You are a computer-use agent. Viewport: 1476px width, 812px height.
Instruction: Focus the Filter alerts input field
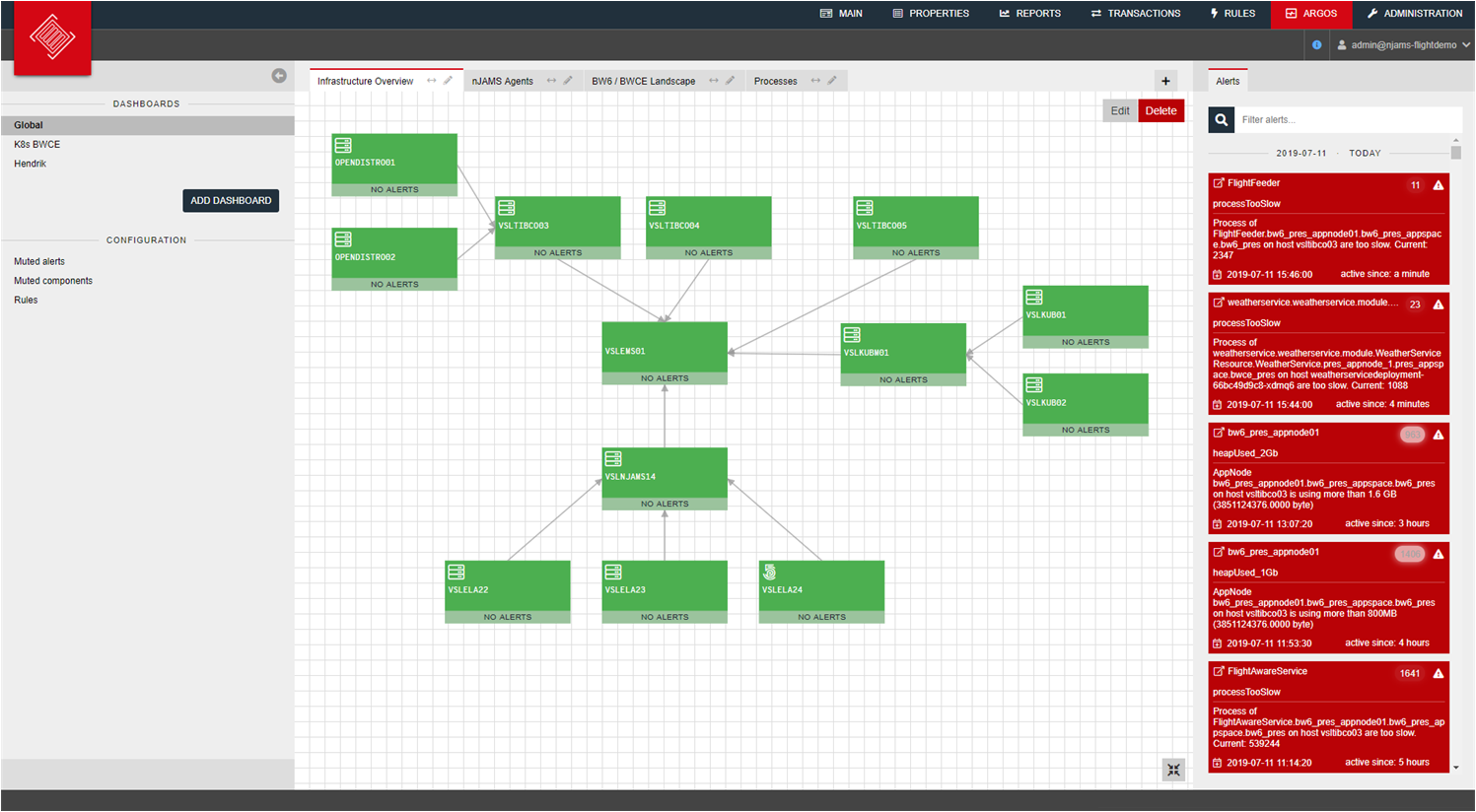[x=1348, y=120]
